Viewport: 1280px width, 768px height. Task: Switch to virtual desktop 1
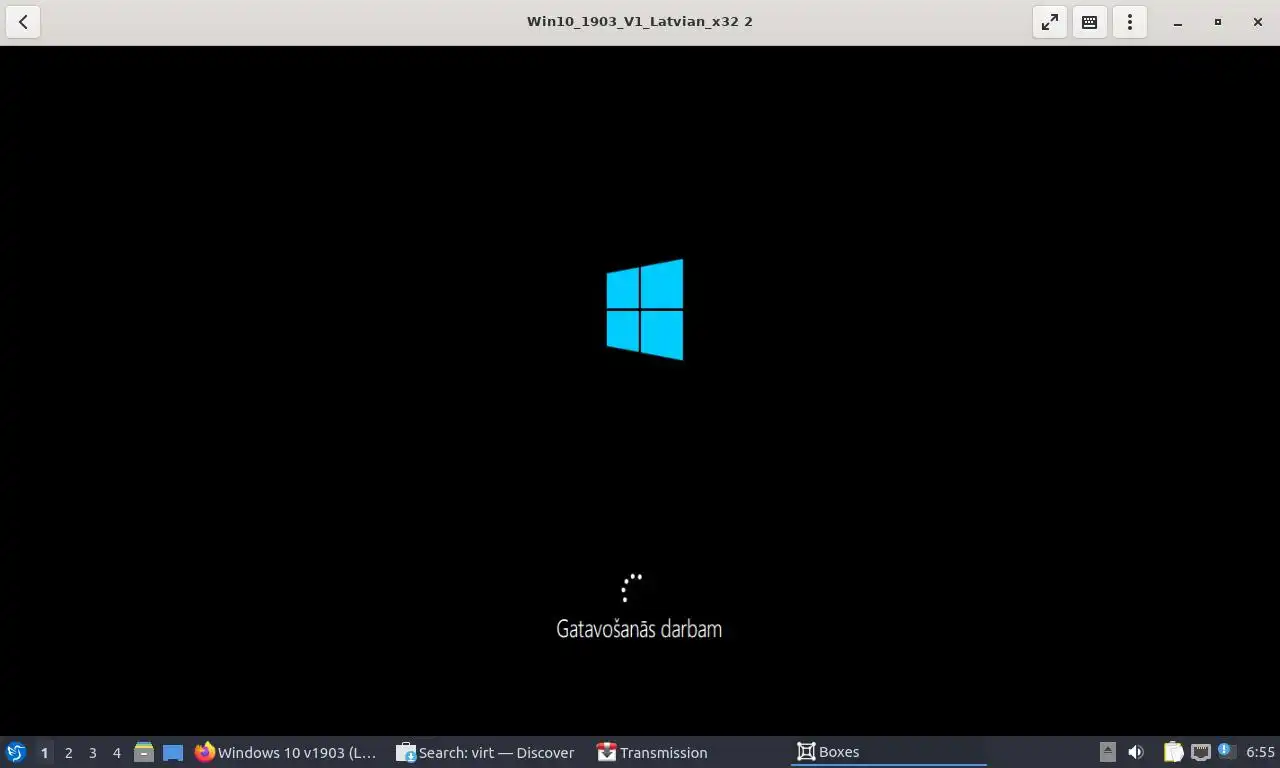44,752
